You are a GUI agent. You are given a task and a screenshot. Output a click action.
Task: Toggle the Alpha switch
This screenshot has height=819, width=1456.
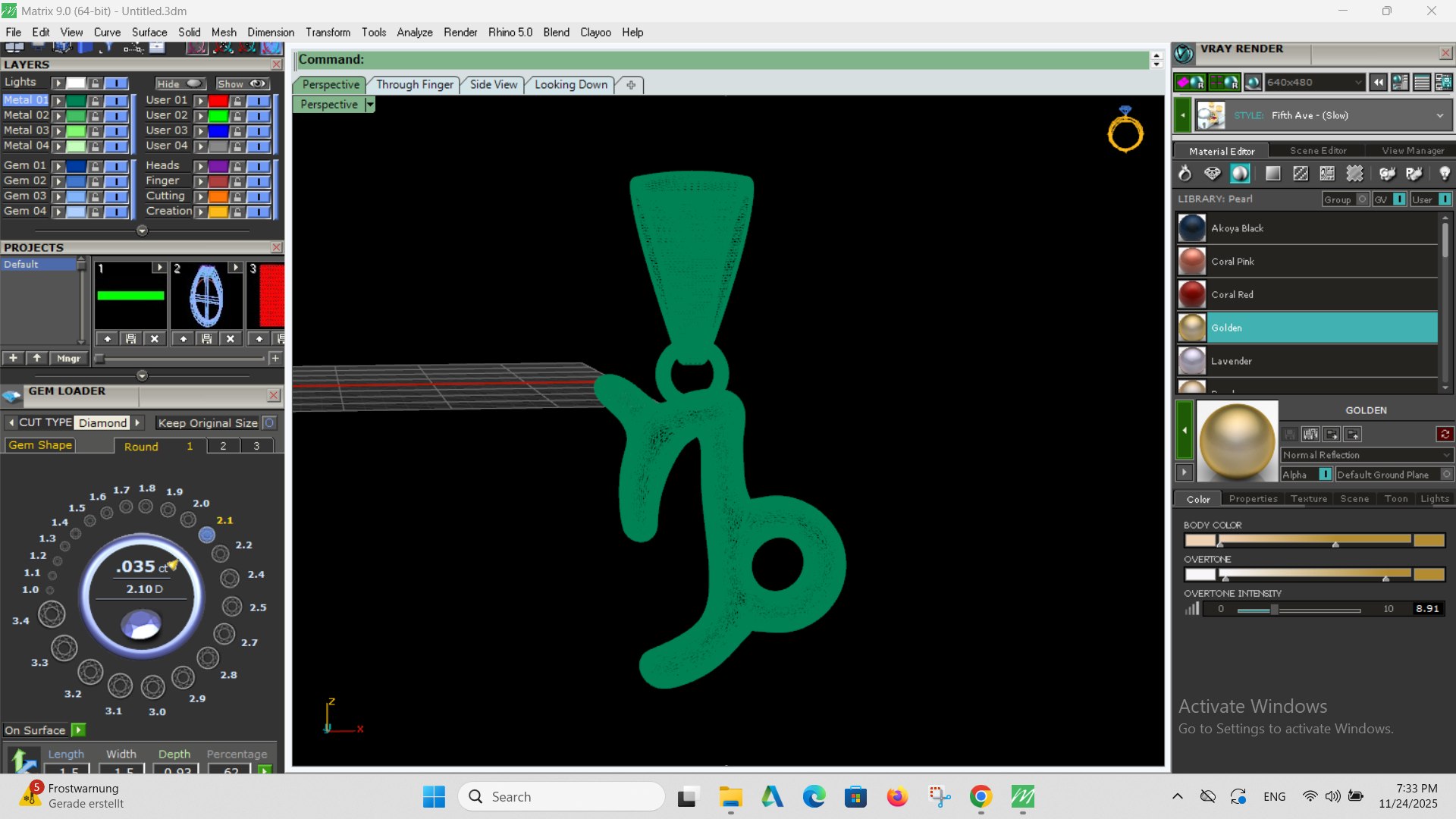1325,474
